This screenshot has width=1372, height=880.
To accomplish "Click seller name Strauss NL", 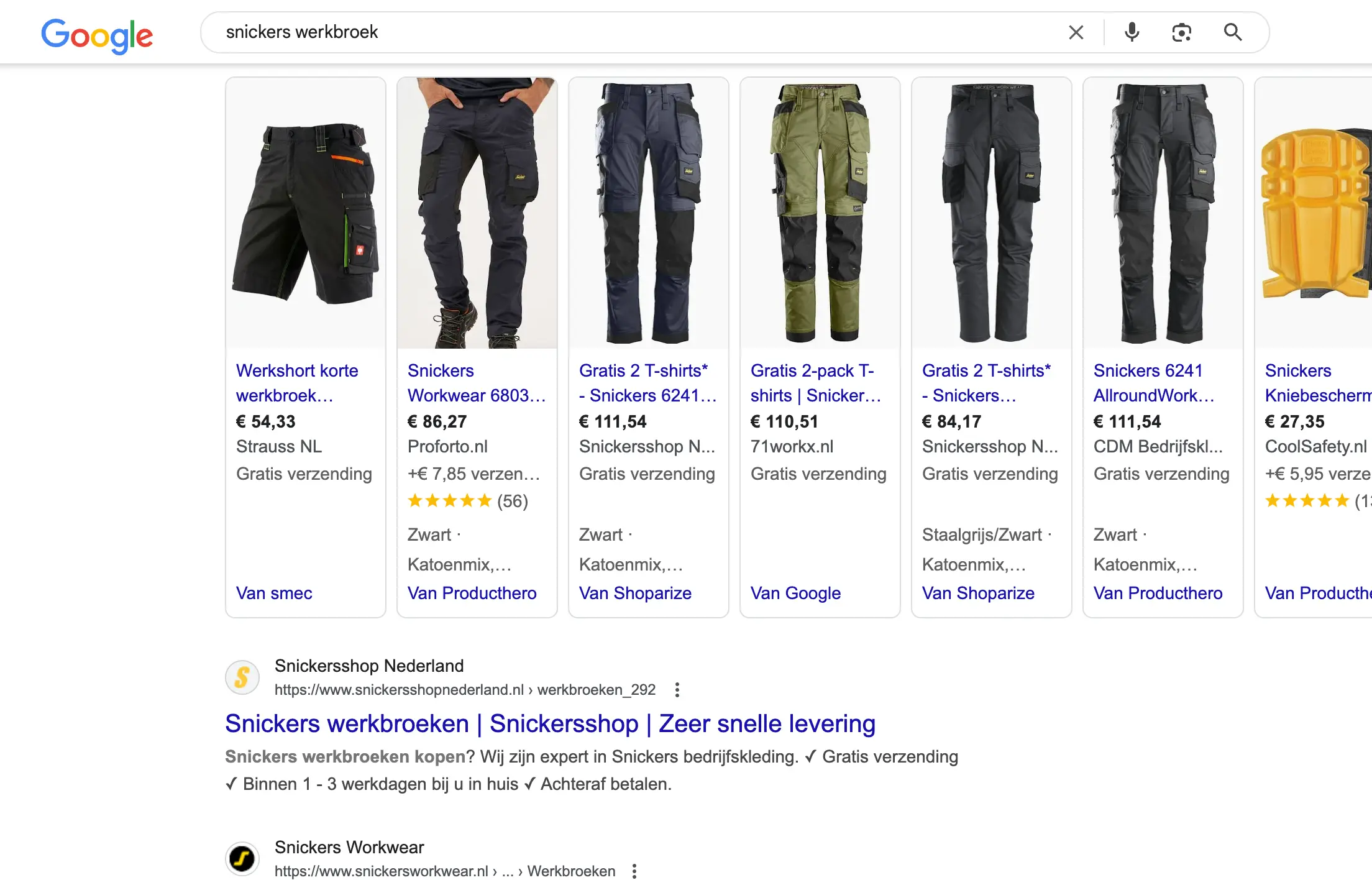I will pyautogui.click(x=279, y=446).
